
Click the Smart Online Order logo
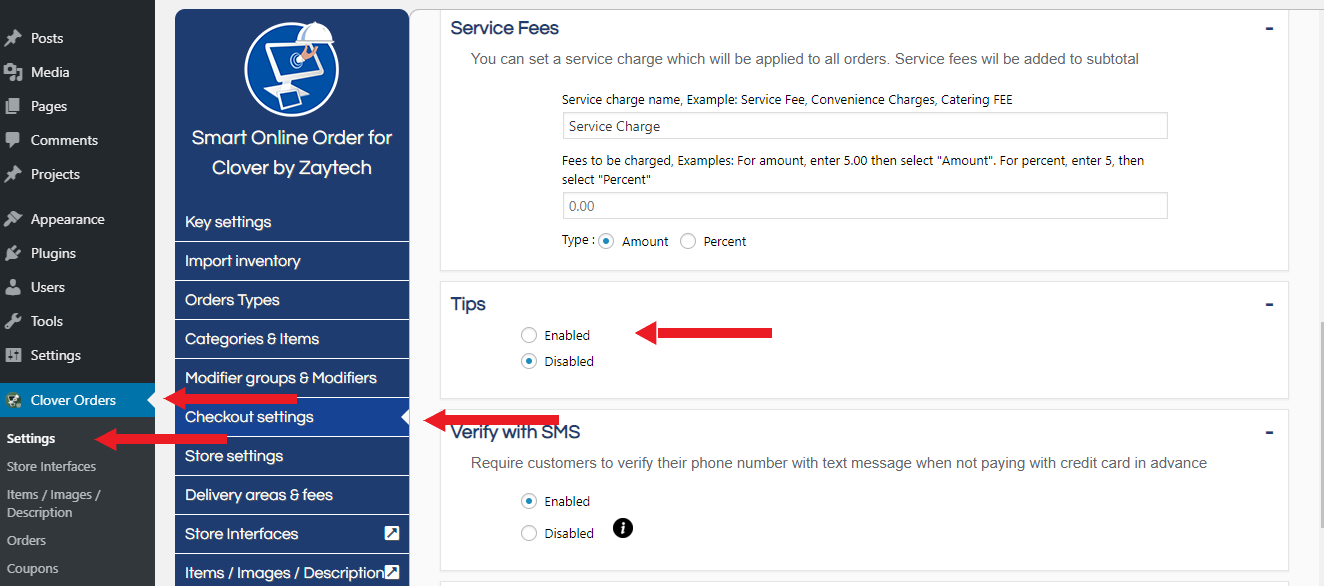(x=292, y=69)
